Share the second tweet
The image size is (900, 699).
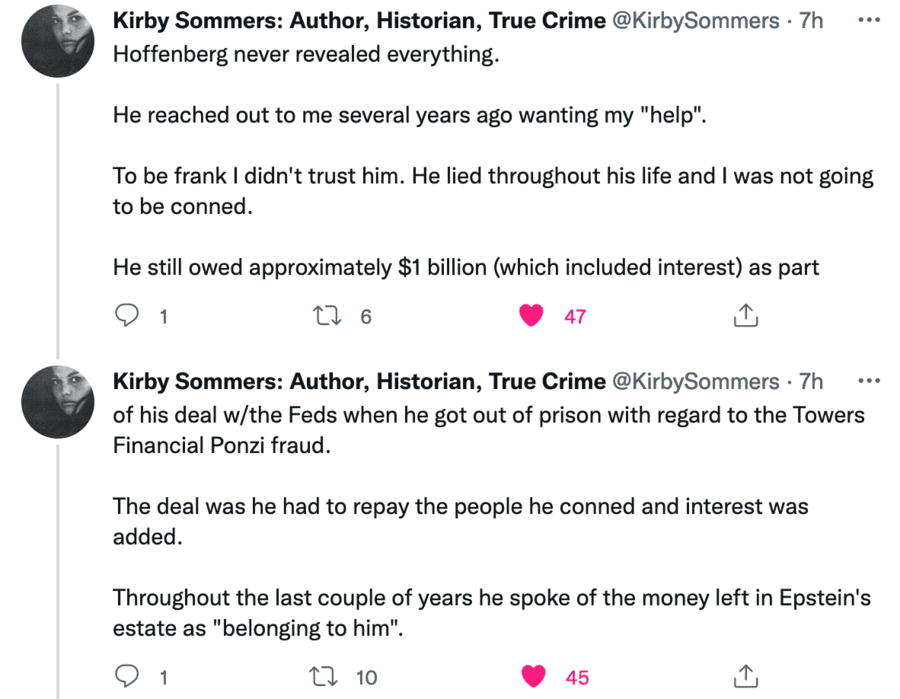(x=746, y=677)
